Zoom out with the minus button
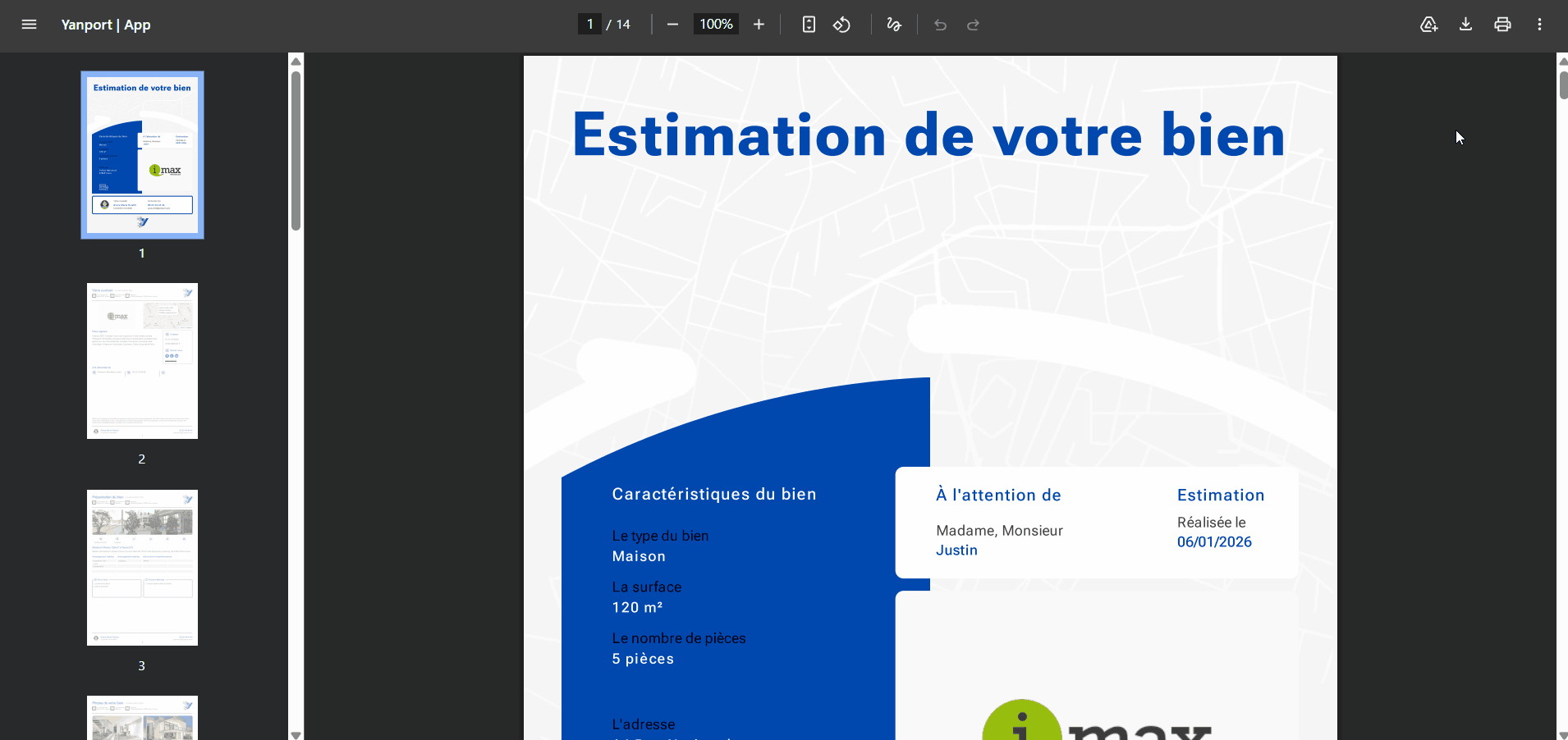 point(672,25)
